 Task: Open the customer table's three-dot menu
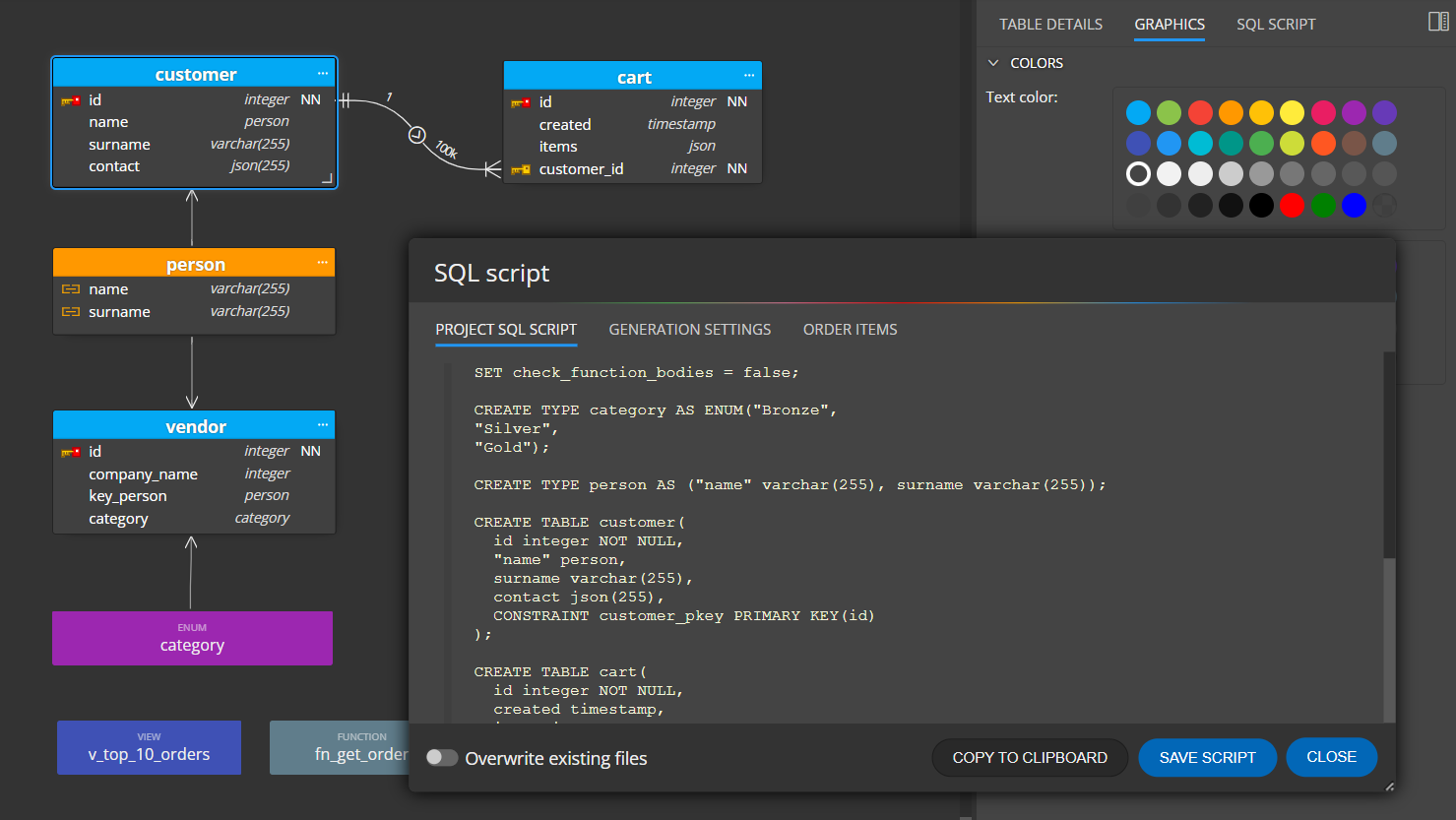pyautogui.click(x=323, y=74)
